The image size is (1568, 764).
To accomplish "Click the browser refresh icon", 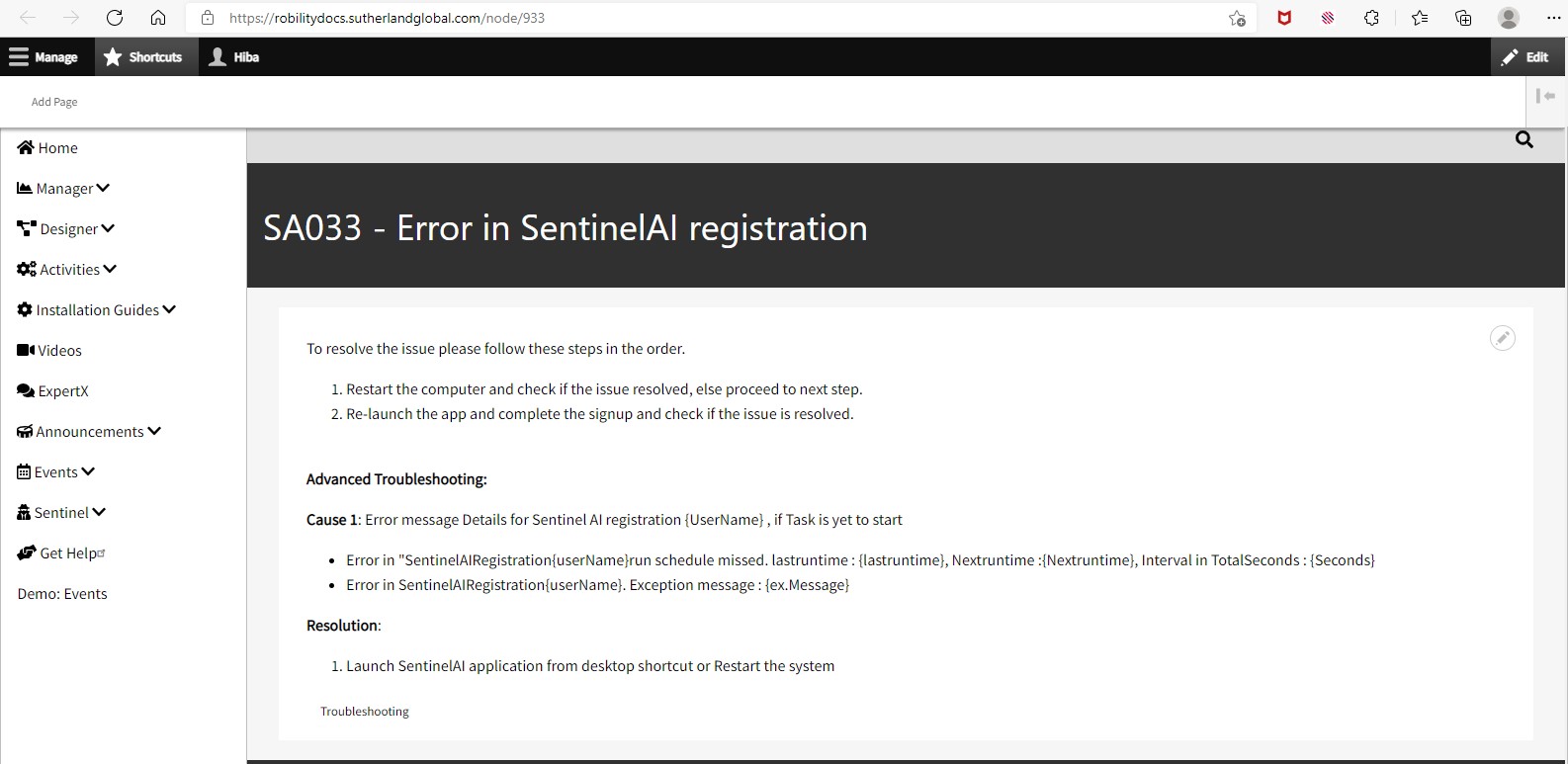I will pos(115,18).
